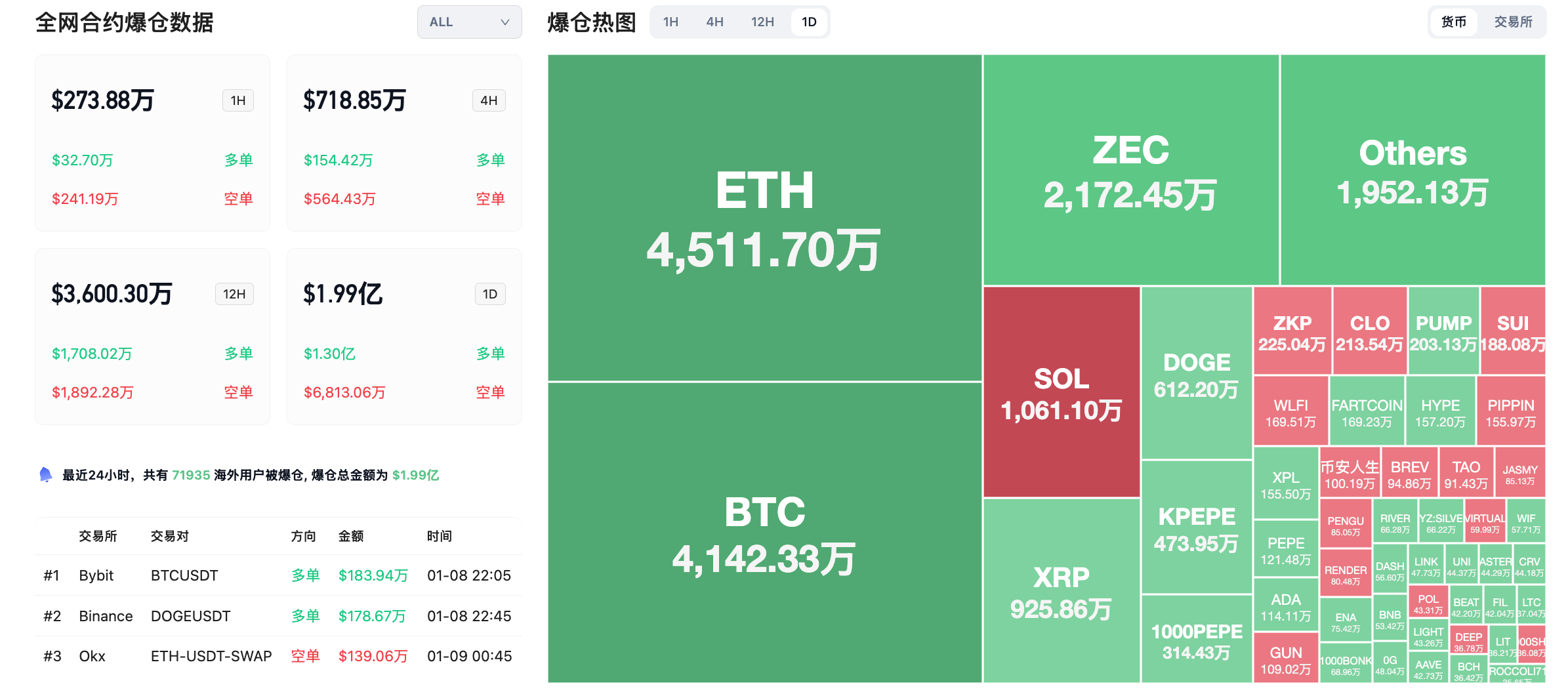Viewport: 1568px width, 698px height.
Task: Click the 金额 column header
Action: (351, 536)
